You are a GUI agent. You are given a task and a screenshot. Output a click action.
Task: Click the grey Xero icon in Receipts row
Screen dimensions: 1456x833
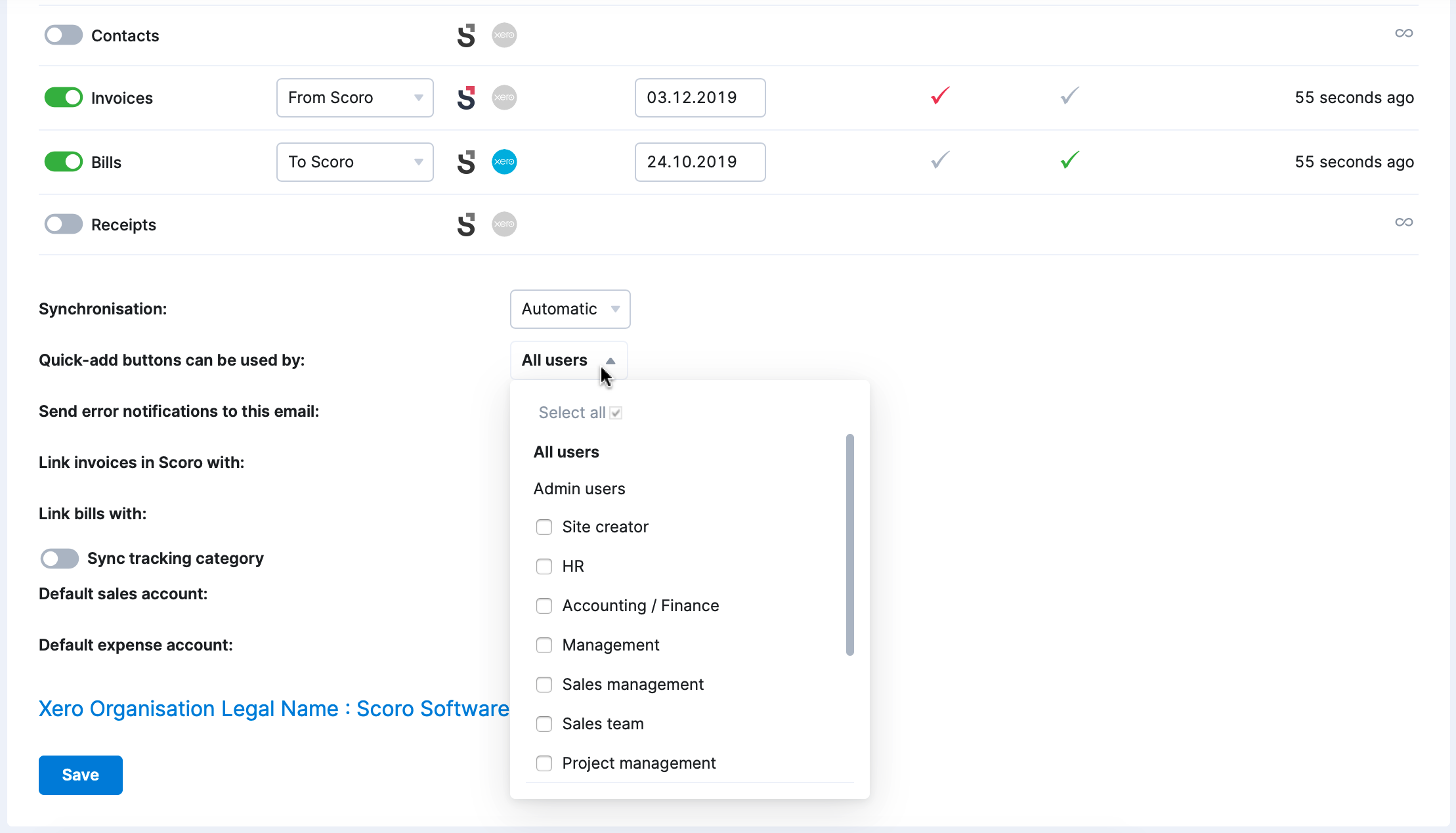504,224
